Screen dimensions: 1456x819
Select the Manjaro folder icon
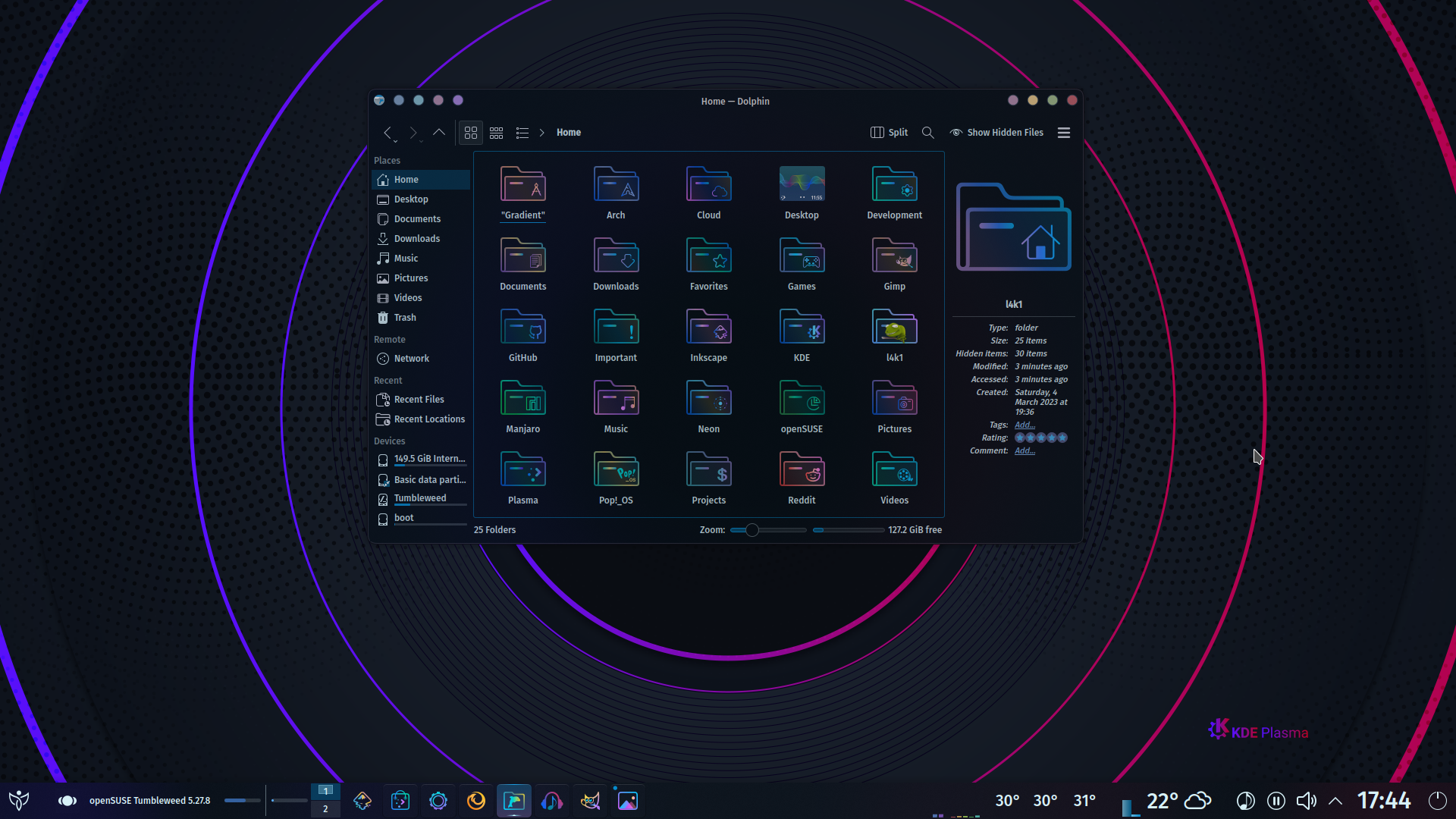pos(523,398)
